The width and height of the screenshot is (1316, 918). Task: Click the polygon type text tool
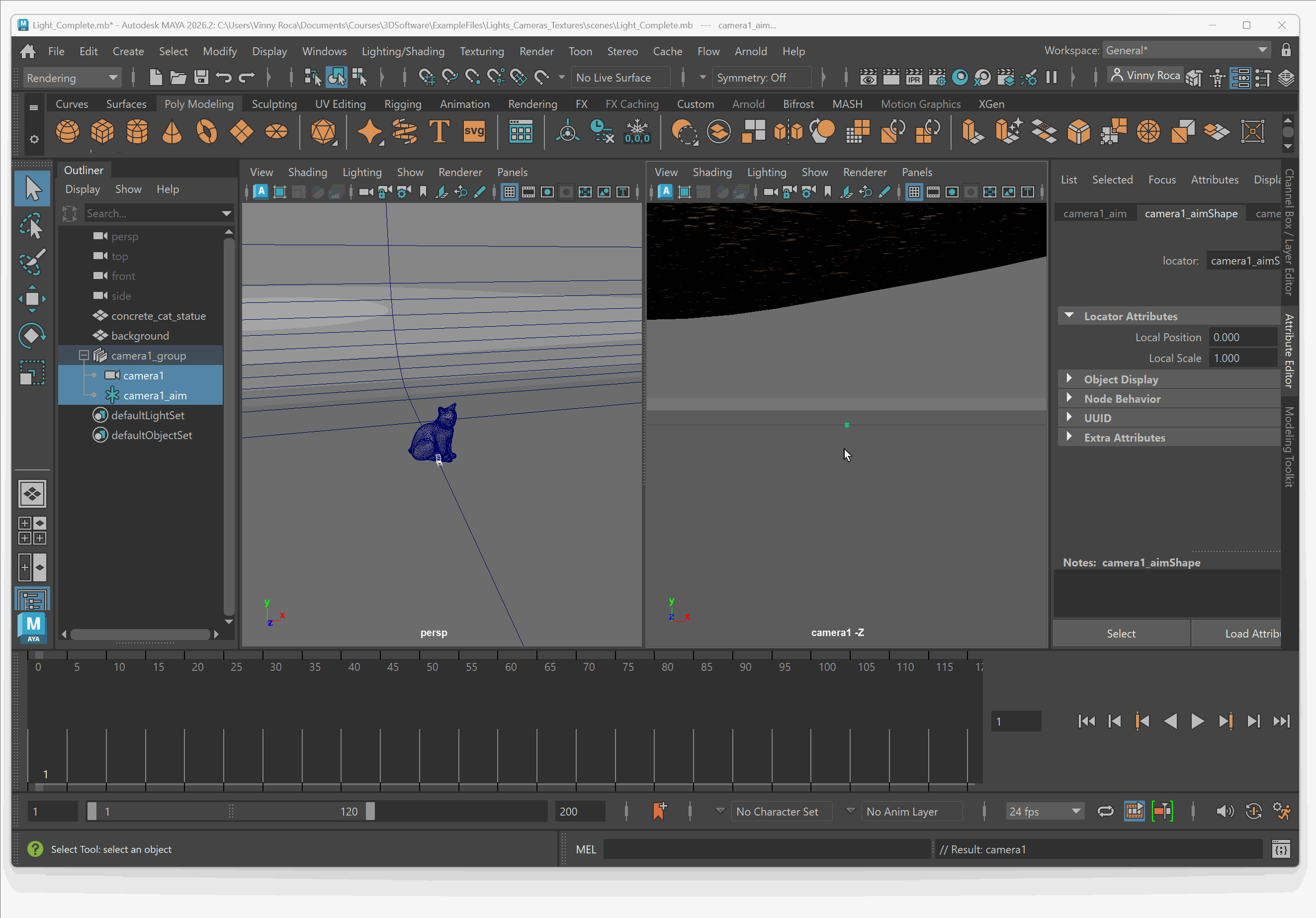(439, 132)
